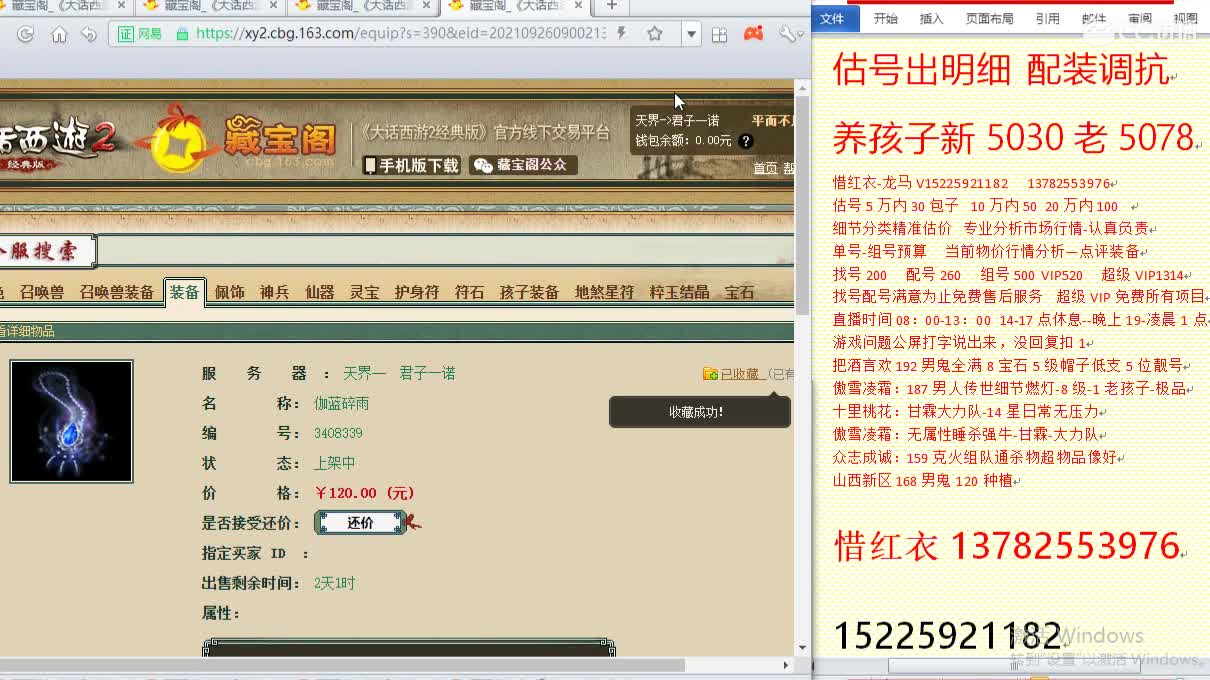Open the 视图 ribbon tab in Word
Image resolution: width=1210 pixels, height=680 pixels.
coord(1185,18)
